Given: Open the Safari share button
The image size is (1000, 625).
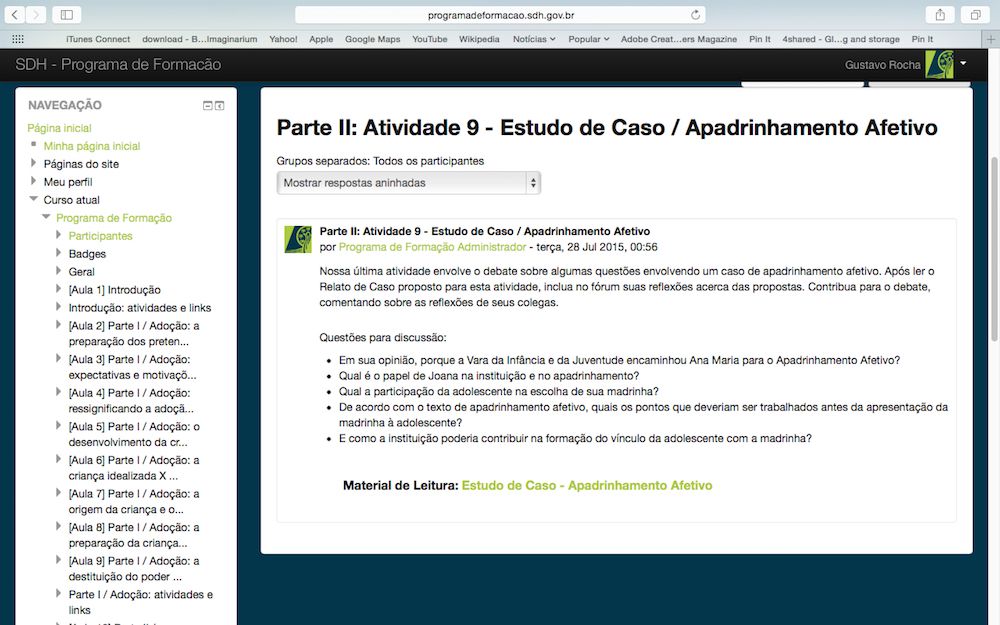Looking at the screenshot, I should [940, 15].
